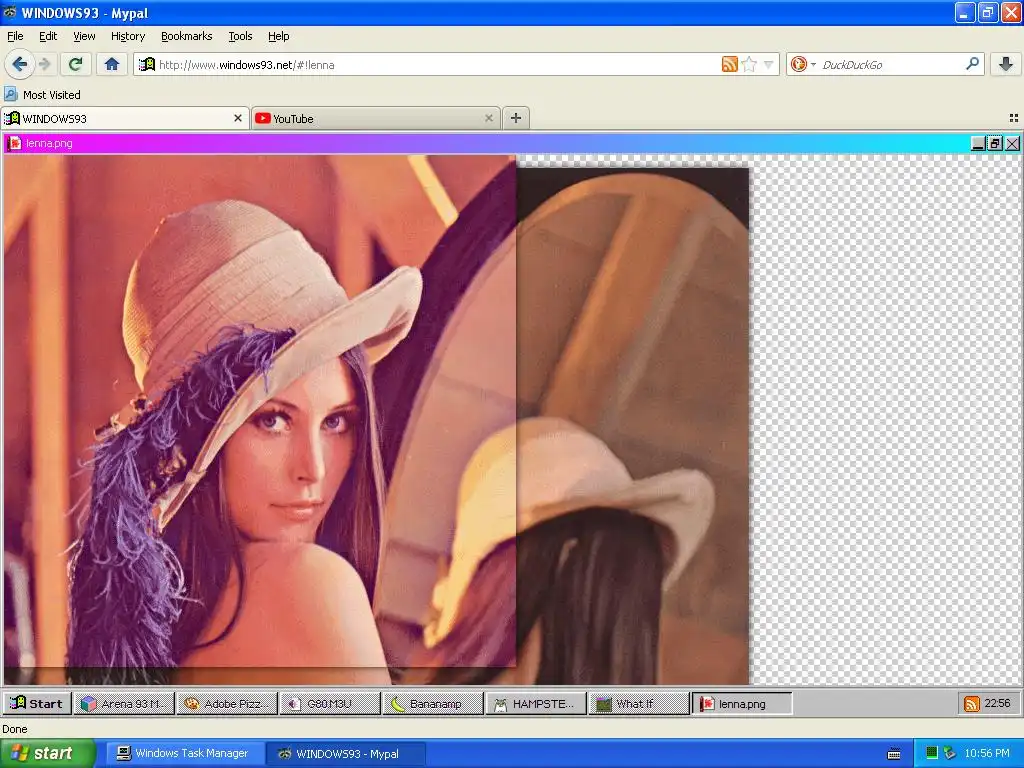Open the search engine selector dropdown
Image resolution: width=1024 pixels, height=768 pixels.
813,65
